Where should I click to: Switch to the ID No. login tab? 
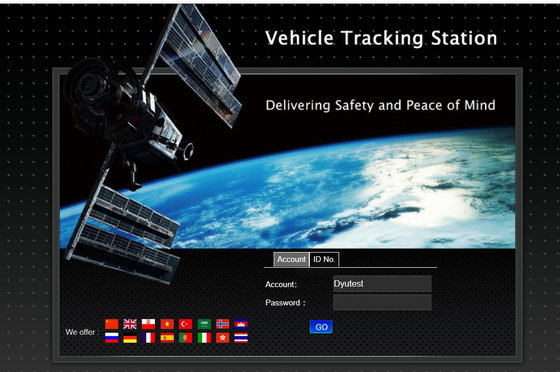point(324,260)
